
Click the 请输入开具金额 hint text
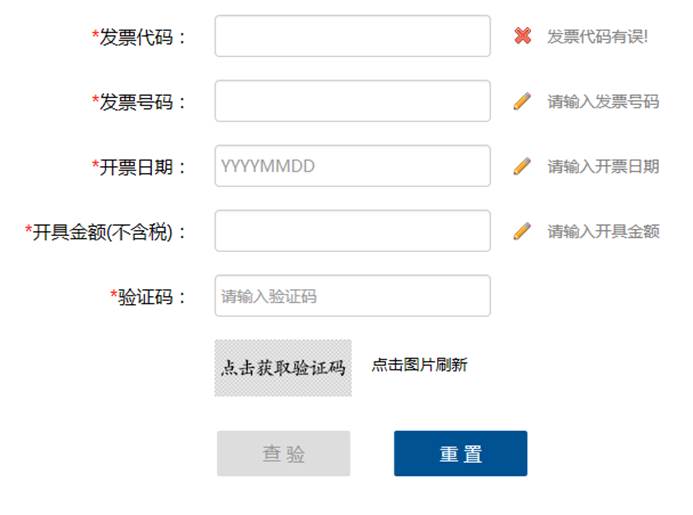coord(603,232)
